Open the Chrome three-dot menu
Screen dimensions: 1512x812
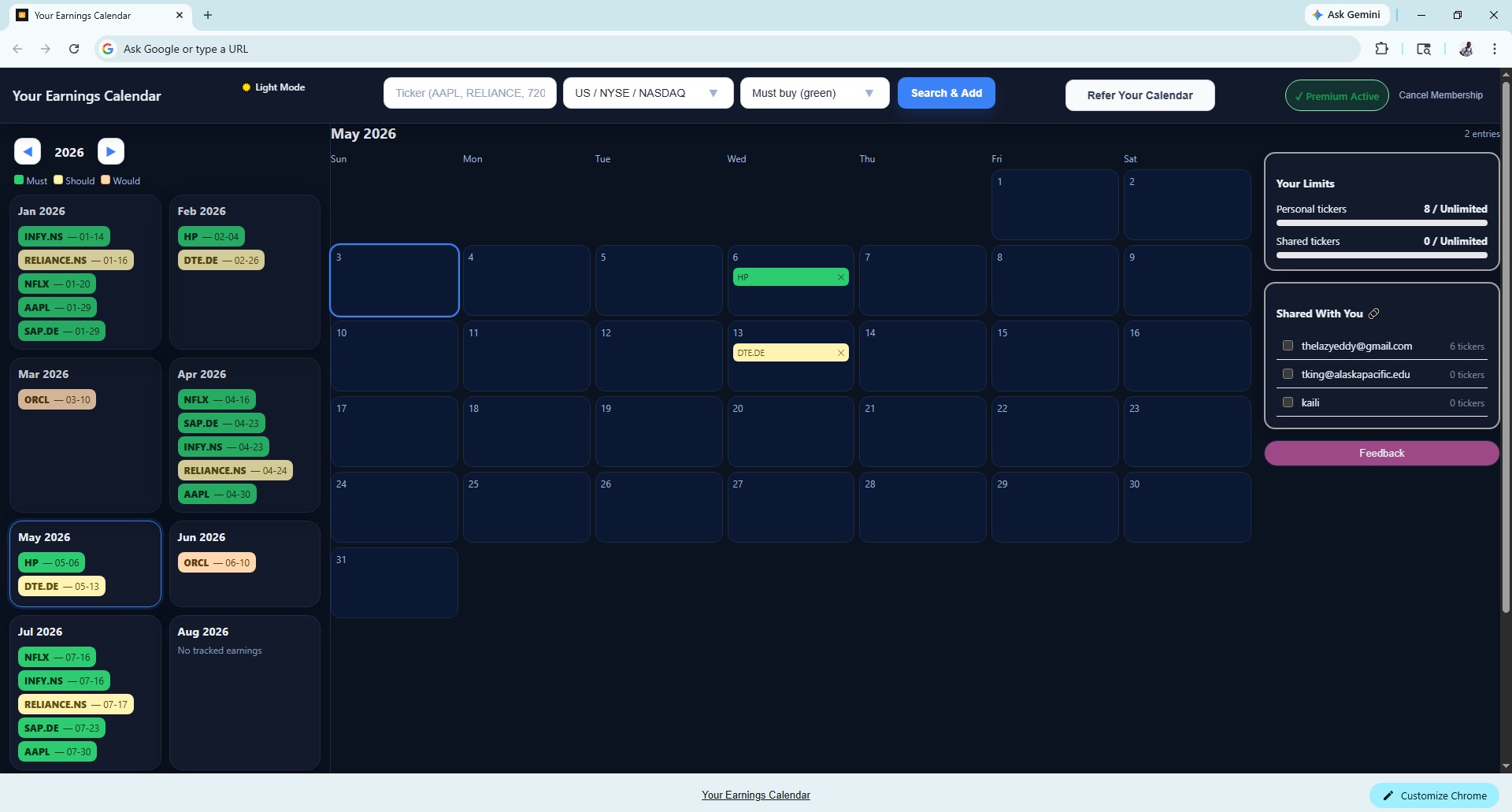tap(1495, 49)
